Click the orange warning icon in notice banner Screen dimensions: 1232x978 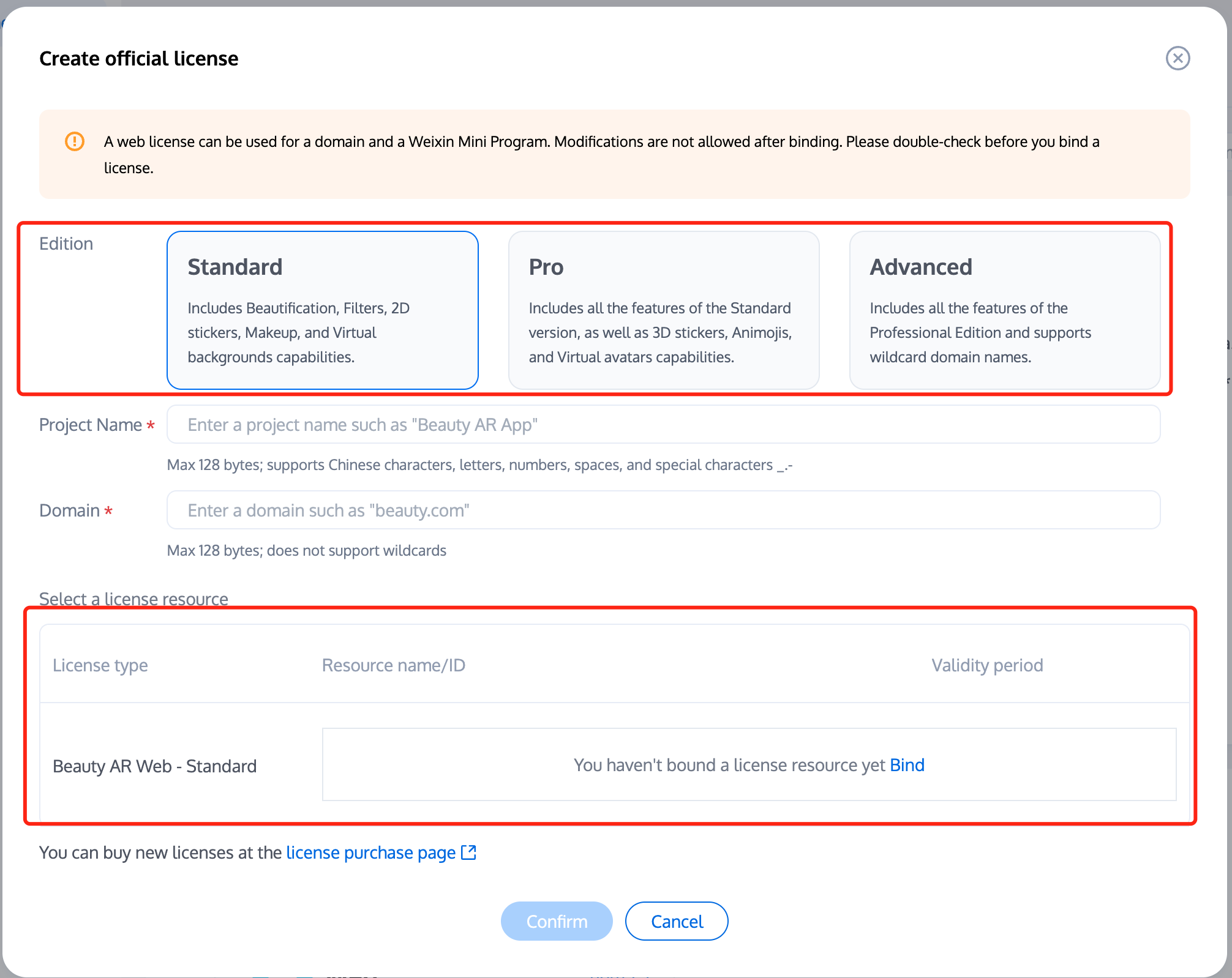(75, 141)
